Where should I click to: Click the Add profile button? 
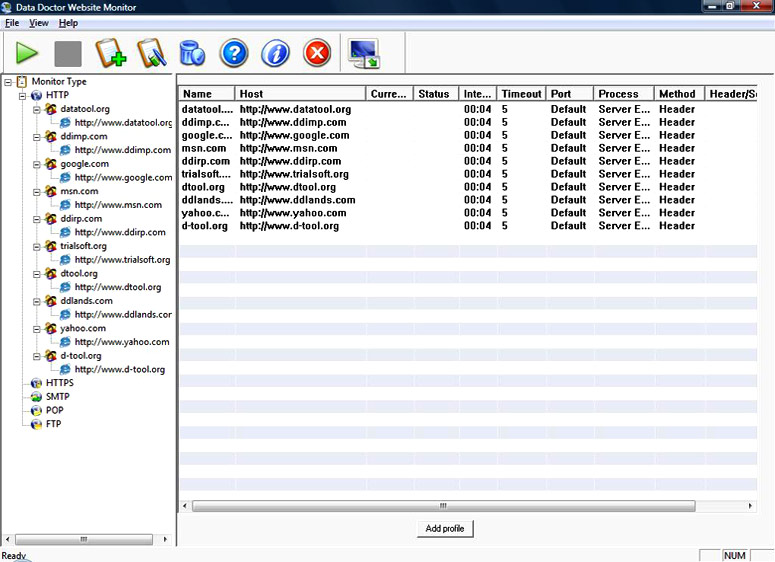pos(445,528)
